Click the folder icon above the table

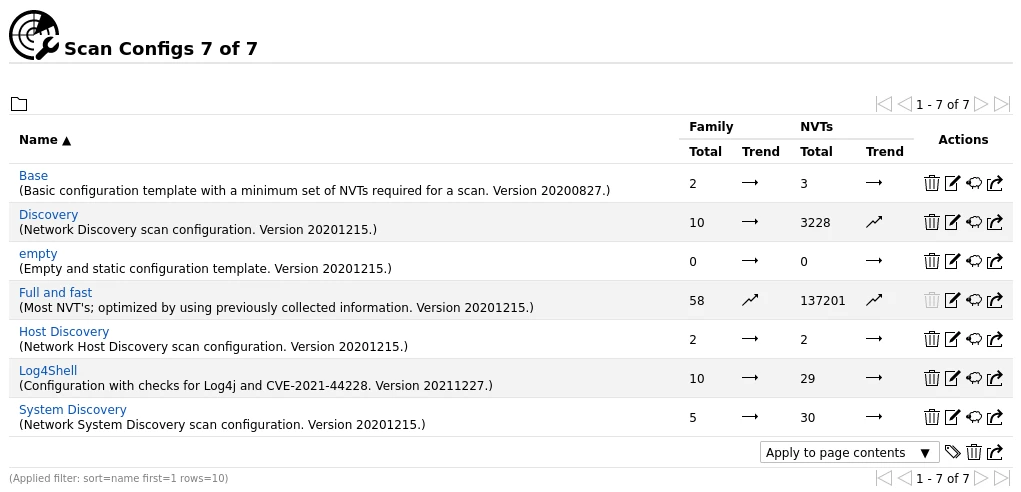[19, 104]
